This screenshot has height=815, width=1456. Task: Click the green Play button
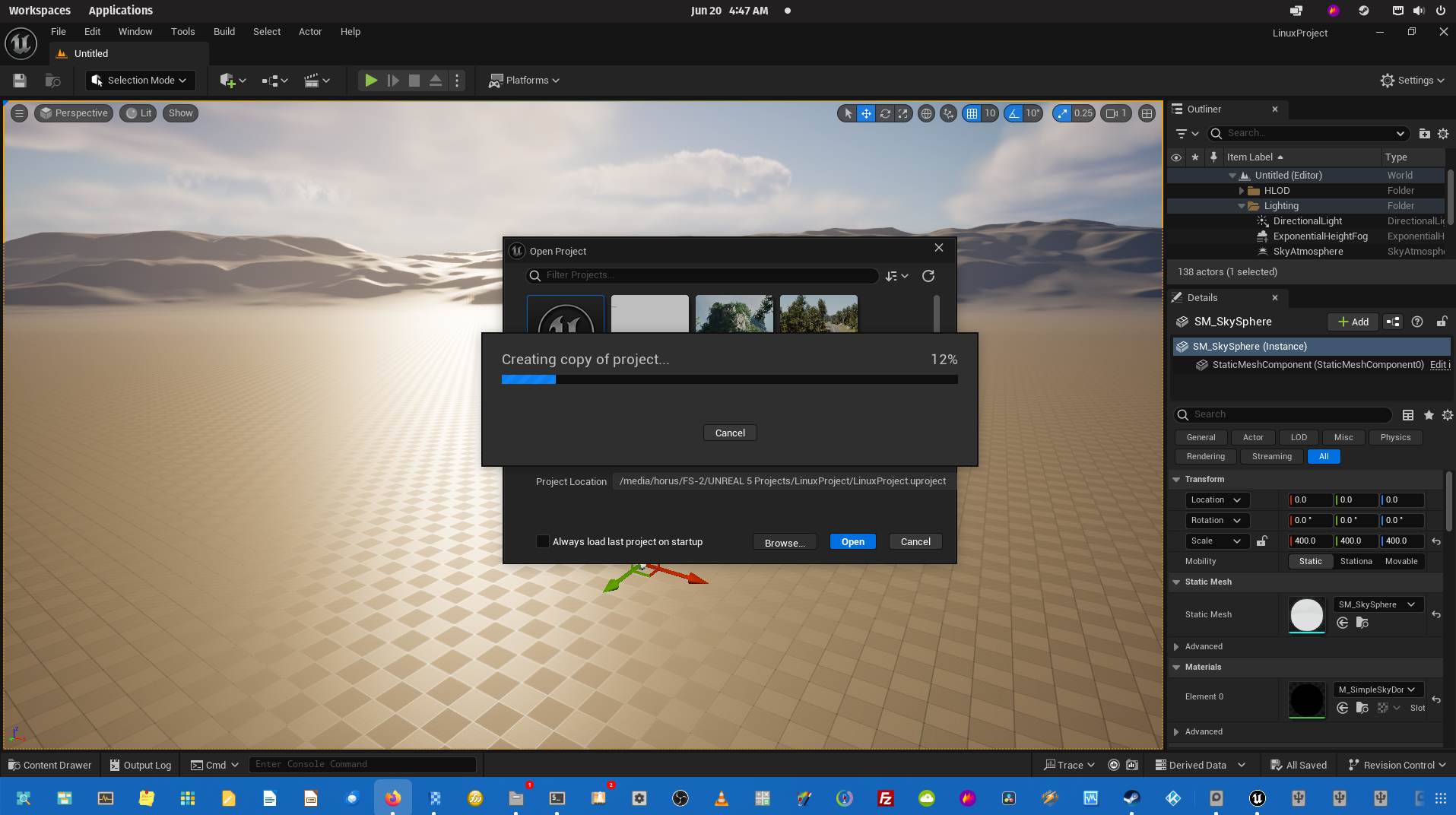[371, 81]
